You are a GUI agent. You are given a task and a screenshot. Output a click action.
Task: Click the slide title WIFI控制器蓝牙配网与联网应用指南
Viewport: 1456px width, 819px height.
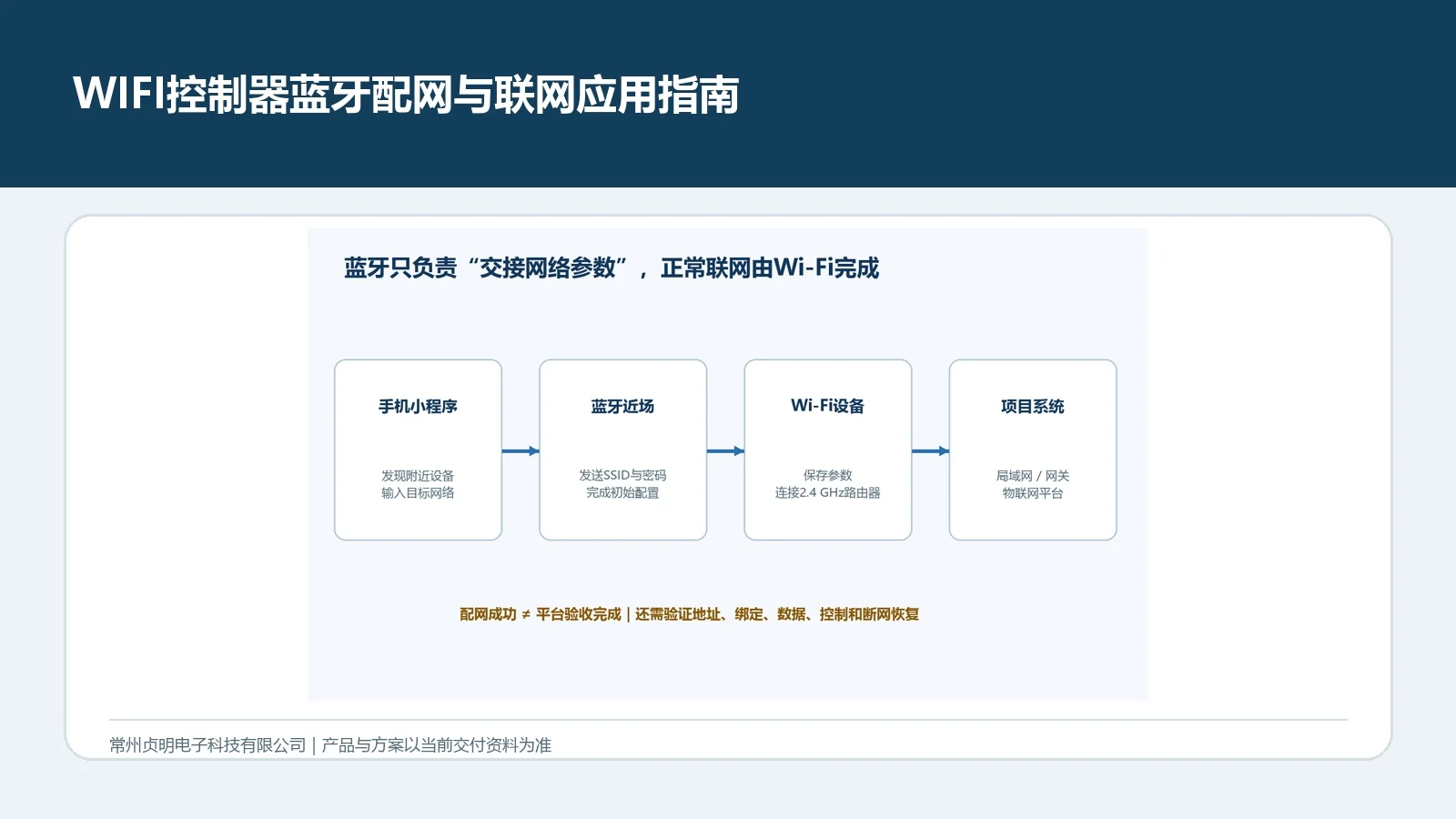pos(406,95)
